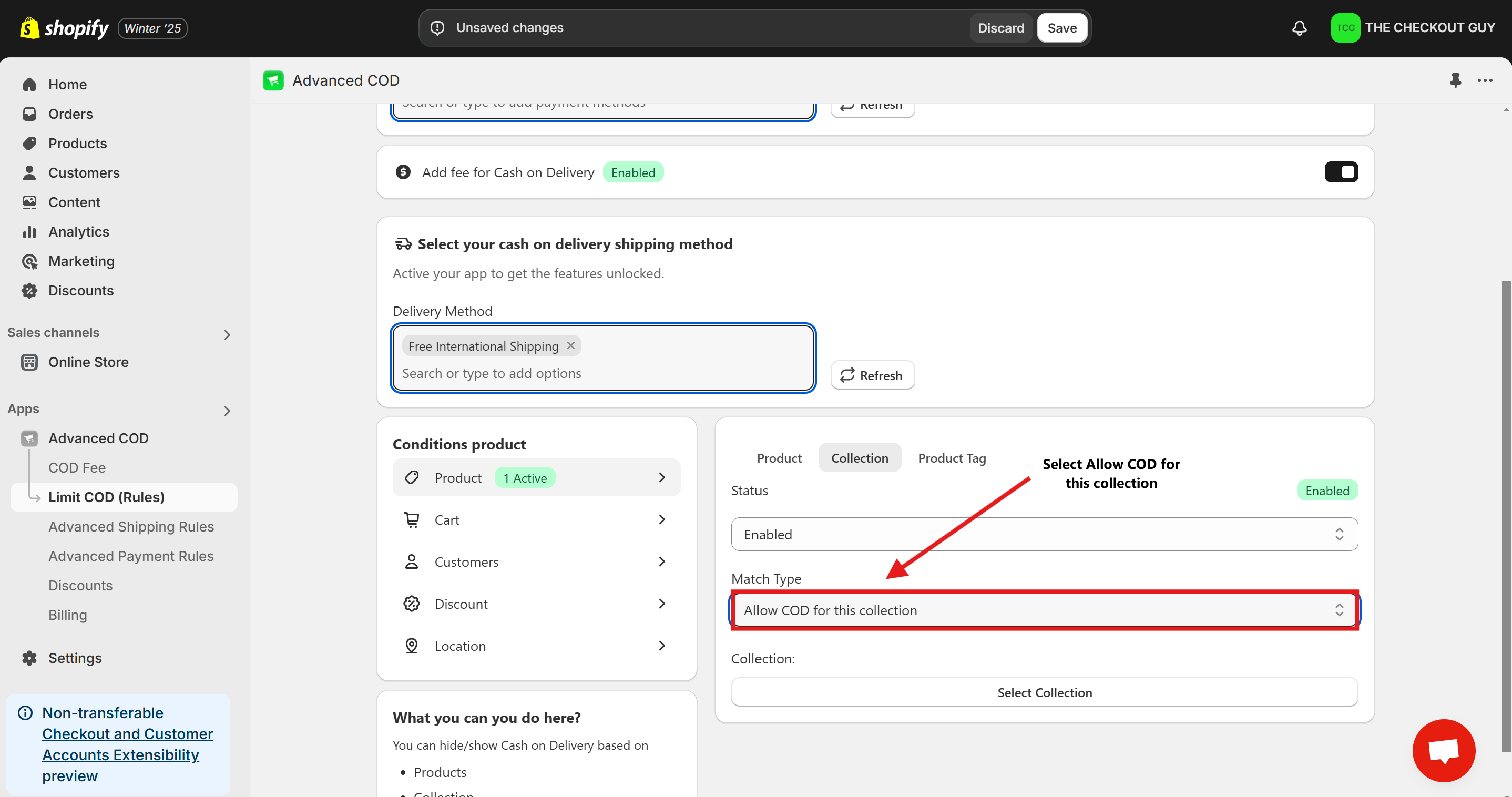The height and width of the screenshot is (797, 1512).
Task: Click the cart icon in Conditions product
Action: point(412,519)
